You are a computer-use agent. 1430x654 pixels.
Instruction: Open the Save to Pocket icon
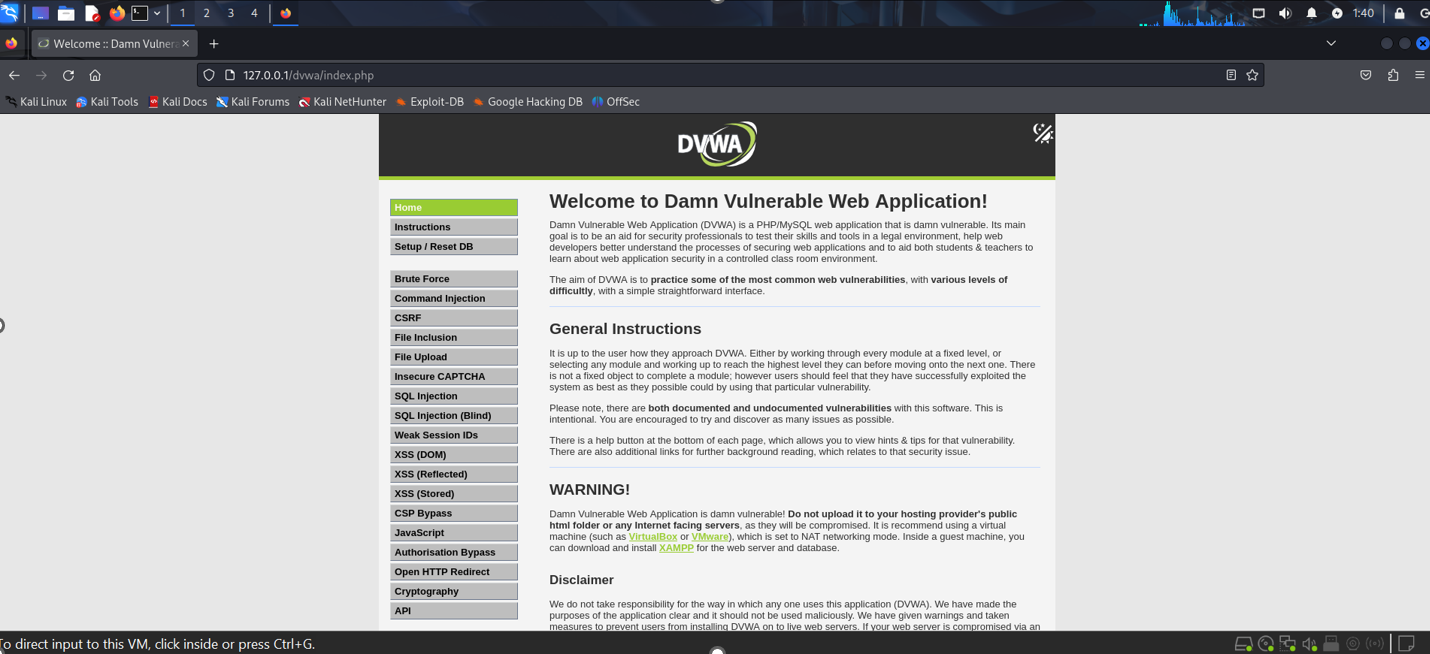point(1366,75)
